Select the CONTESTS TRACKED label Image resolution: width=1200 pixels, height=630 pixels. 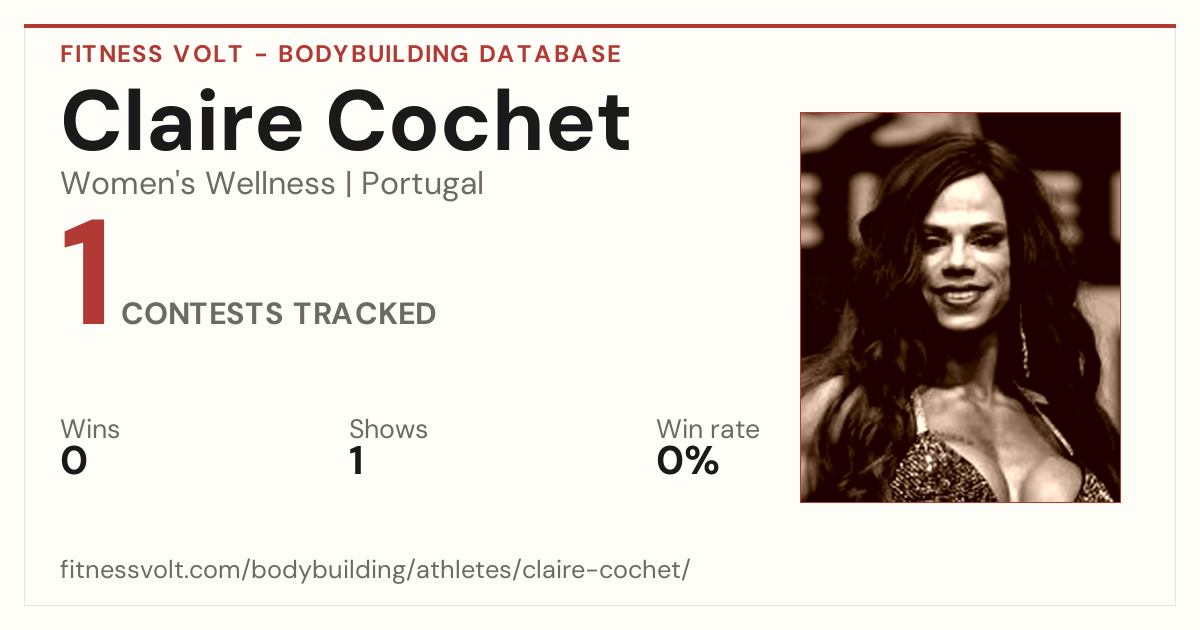point(279,314)
